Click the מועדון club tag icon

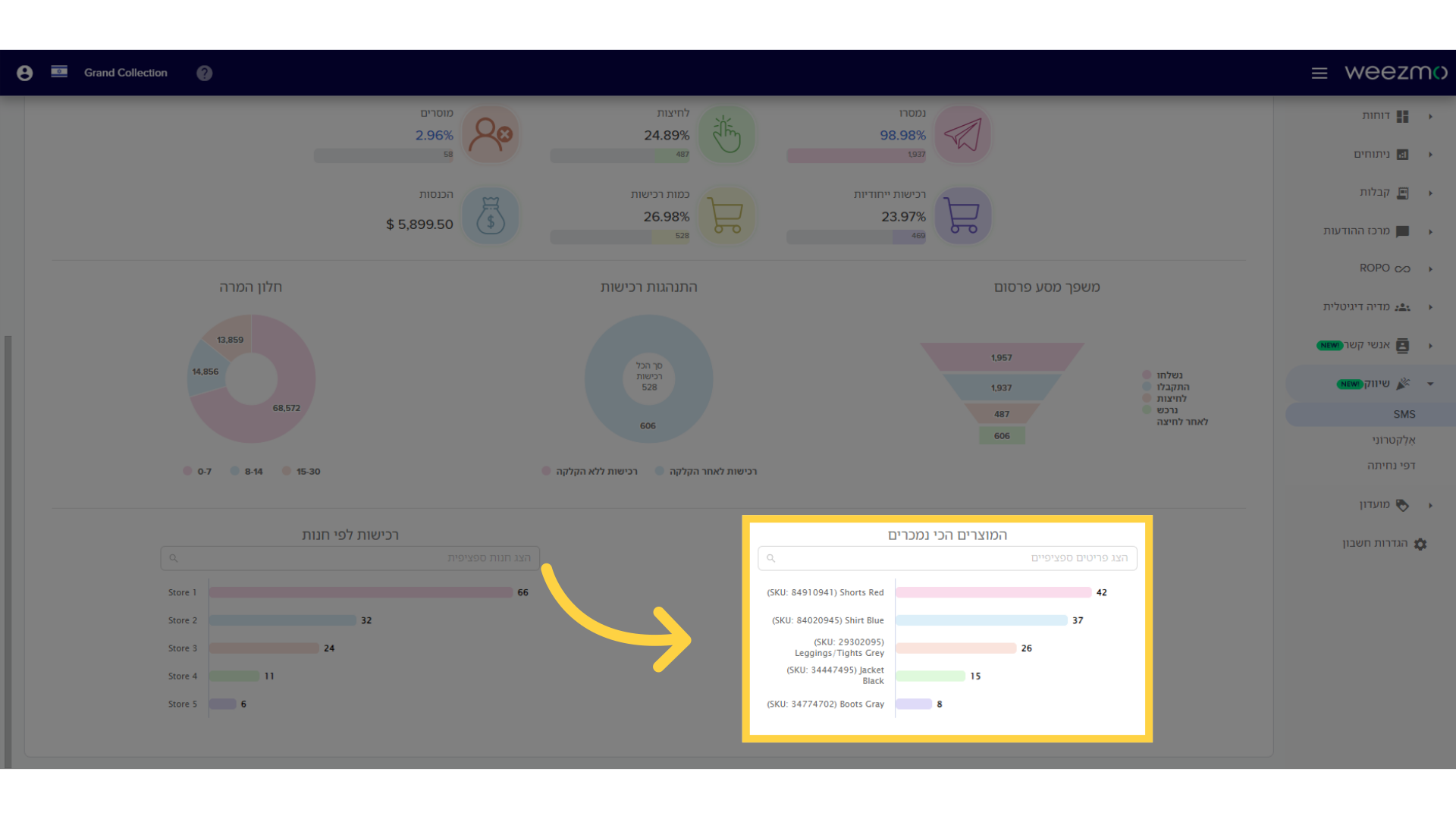click(x=1403, y=505)
